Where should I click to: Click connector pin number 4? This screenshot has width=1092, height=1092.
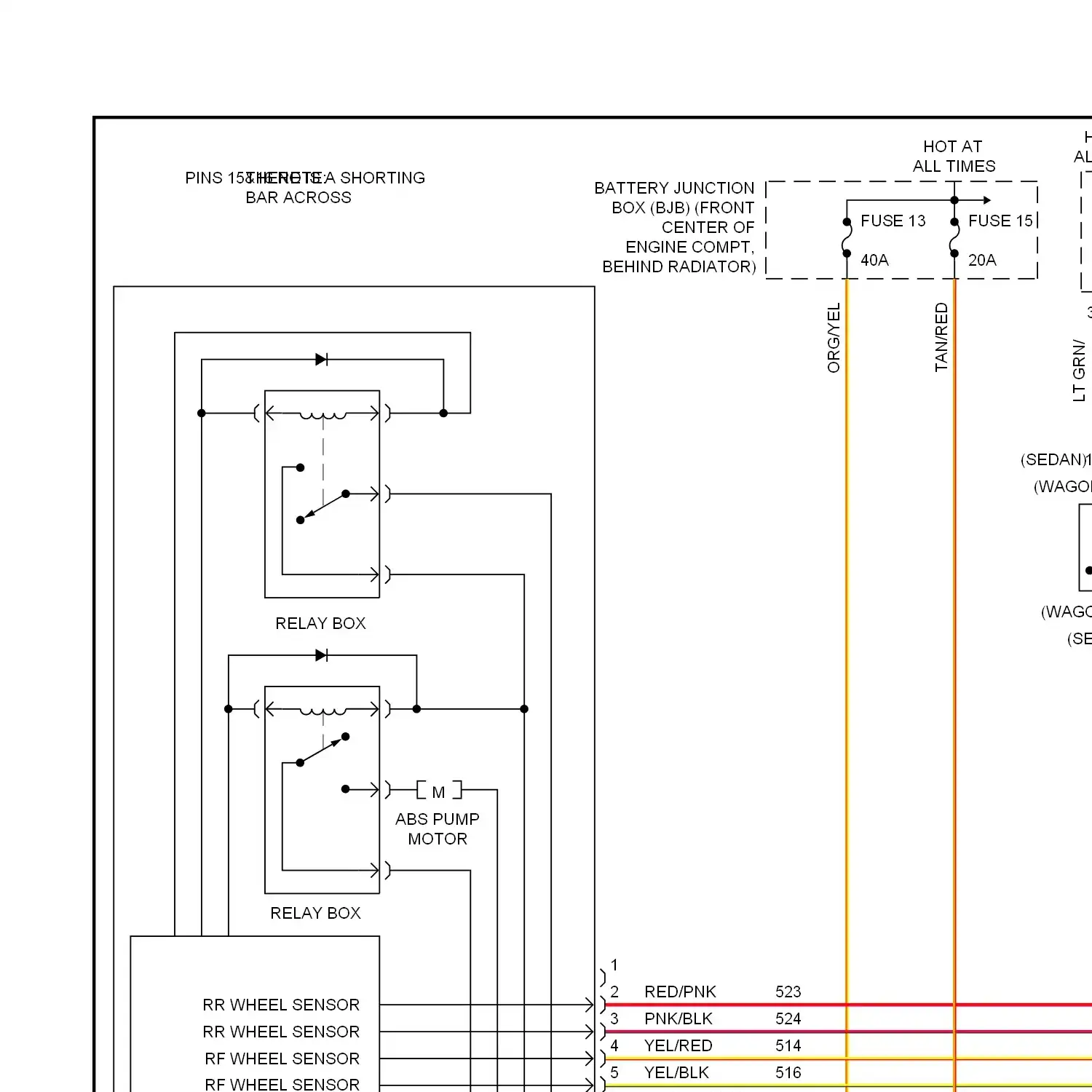coord(614,1045)
